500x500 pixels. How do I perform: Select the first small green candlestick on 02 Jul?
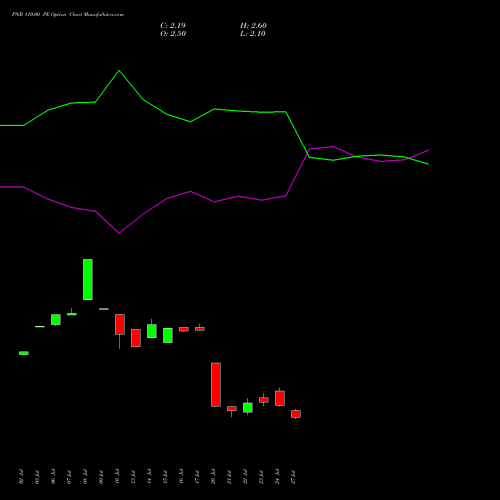(x=24, y=353)
